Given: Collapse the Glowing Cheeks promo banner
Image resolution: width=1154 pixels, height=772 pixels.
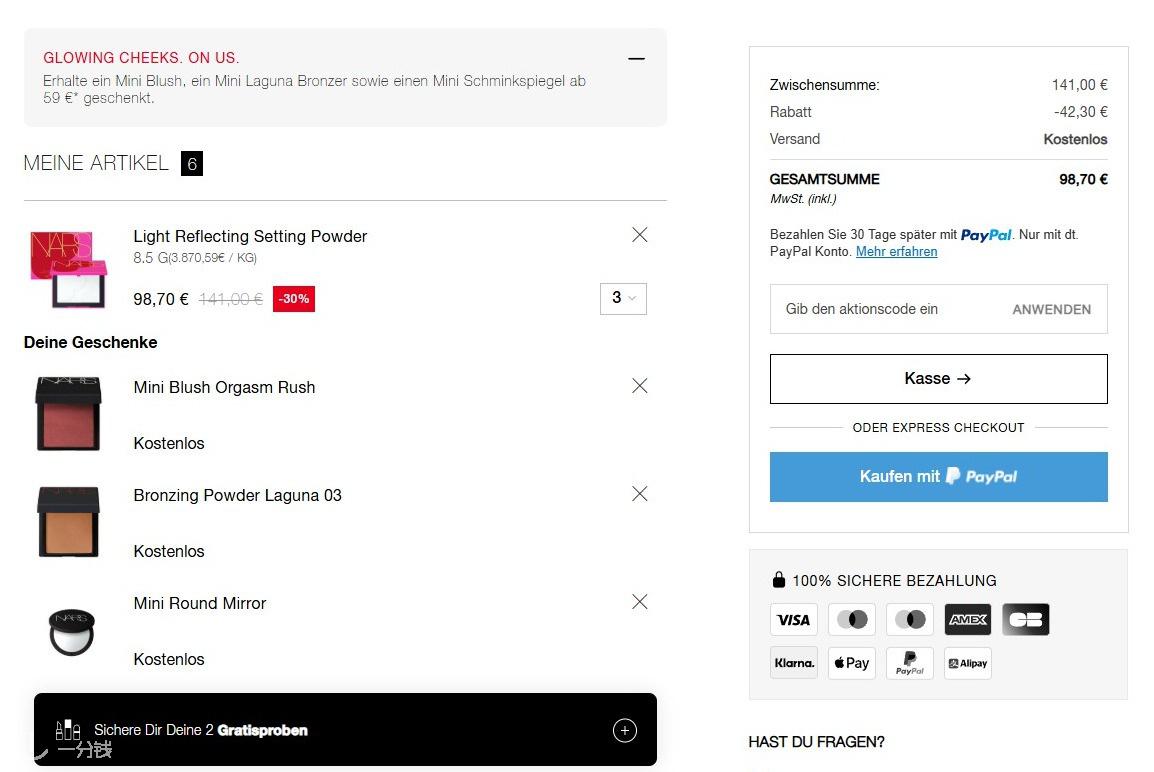Looking at the screenshot, I should pos(637,58).
